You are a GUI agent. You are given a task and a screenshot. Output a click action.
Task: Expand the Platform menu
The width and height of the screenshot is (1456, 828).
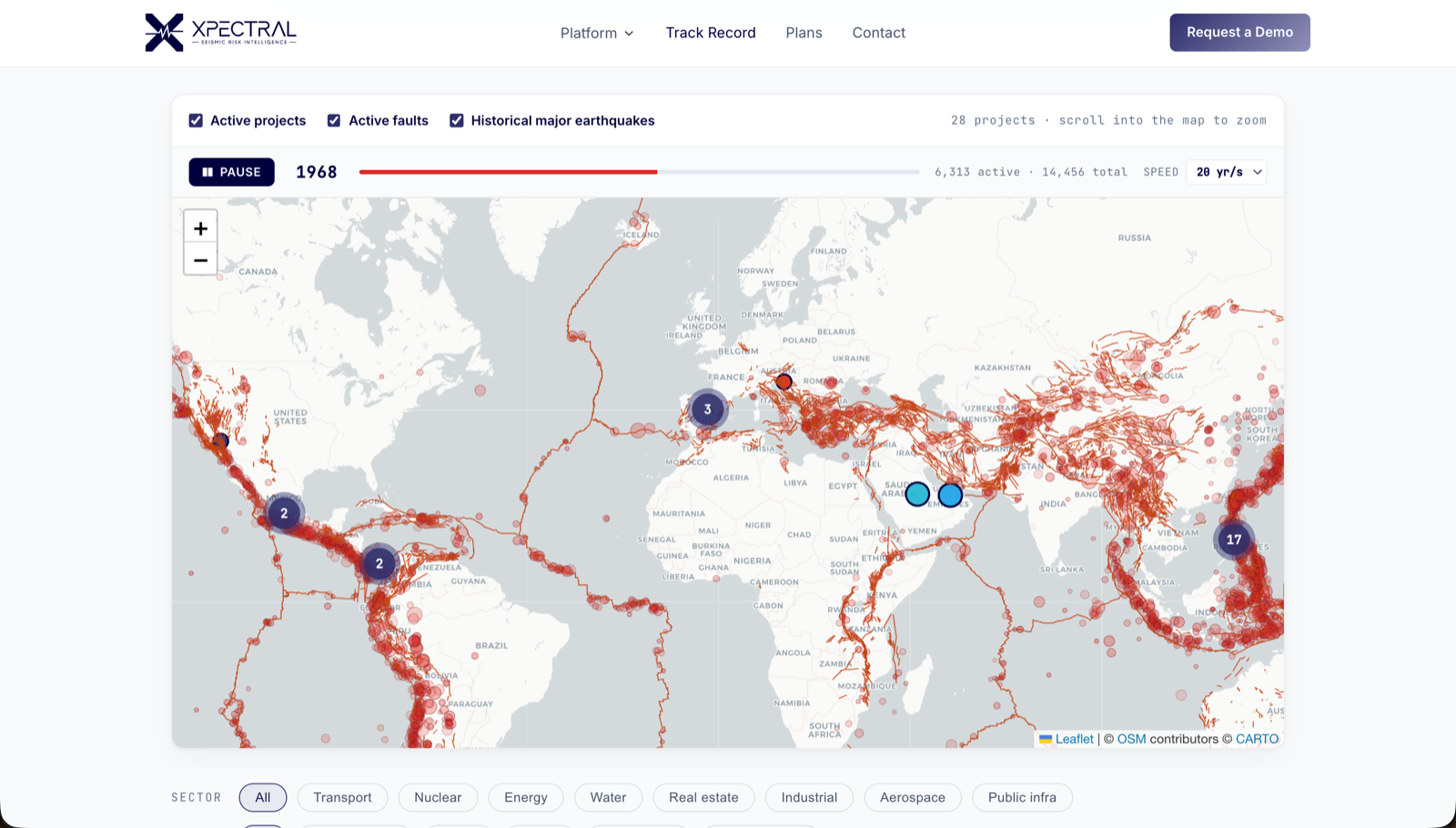tap(597, 33)
